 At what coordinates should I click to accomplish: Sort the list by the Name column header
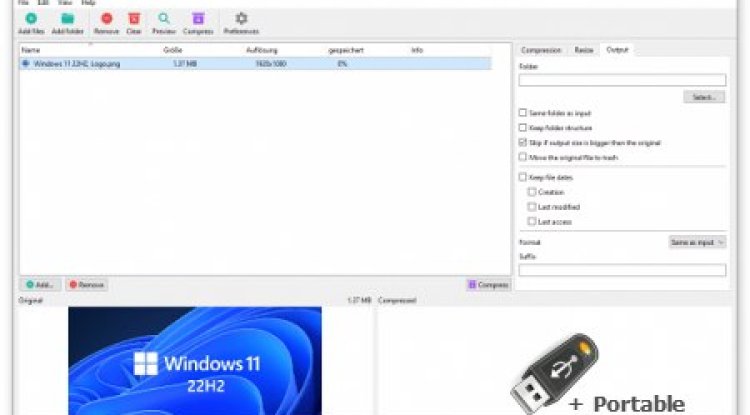tap(31, 50)
